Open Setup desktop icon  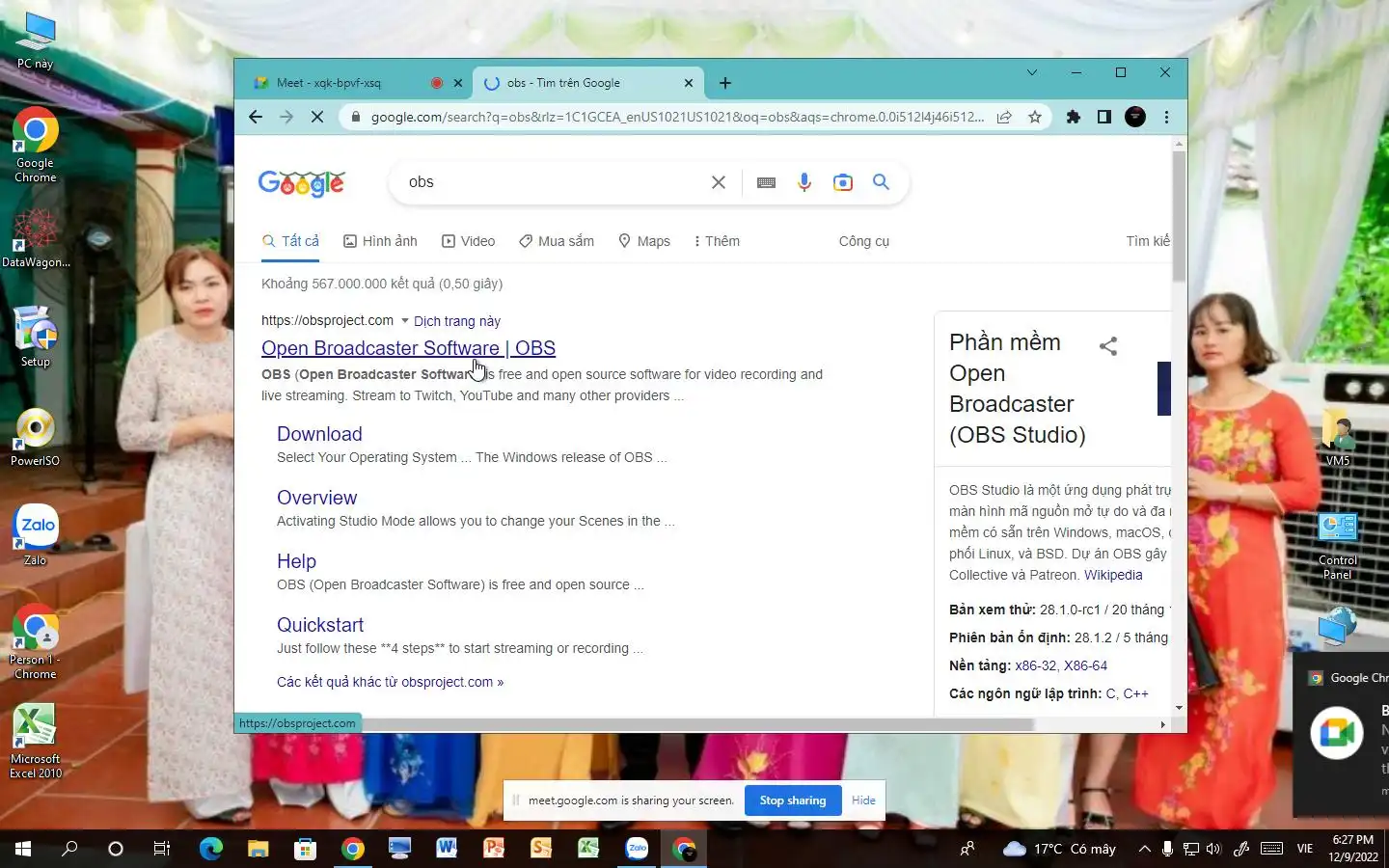tap(36, 337)
